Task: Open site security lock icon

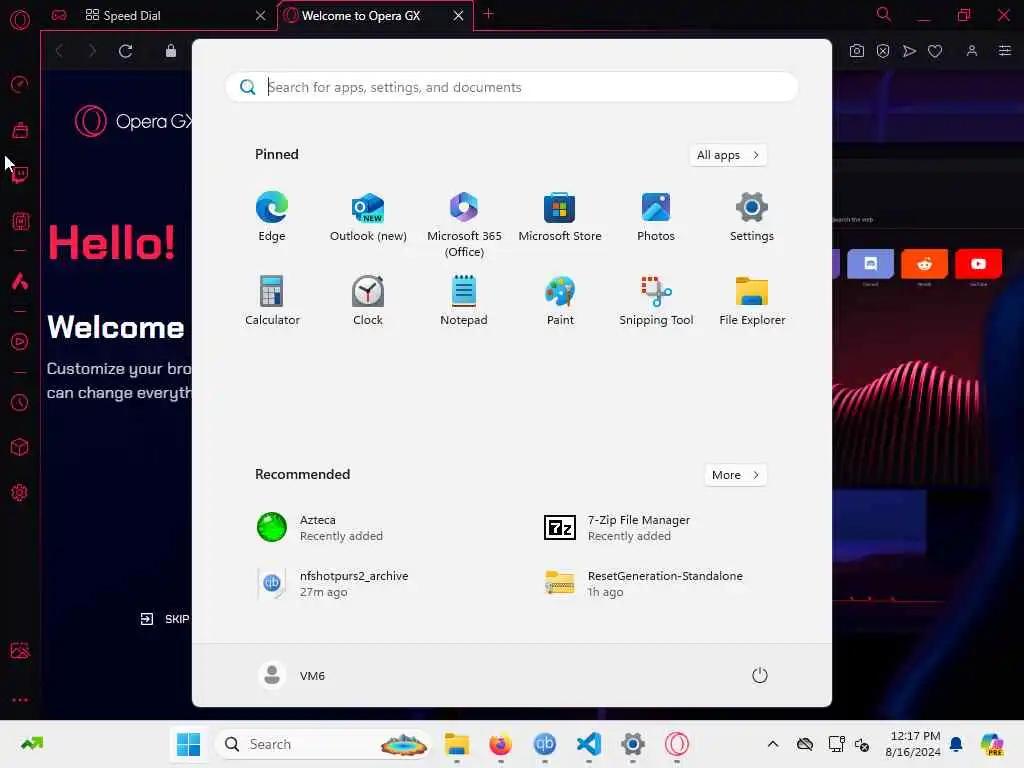Action: click(170, 51)
